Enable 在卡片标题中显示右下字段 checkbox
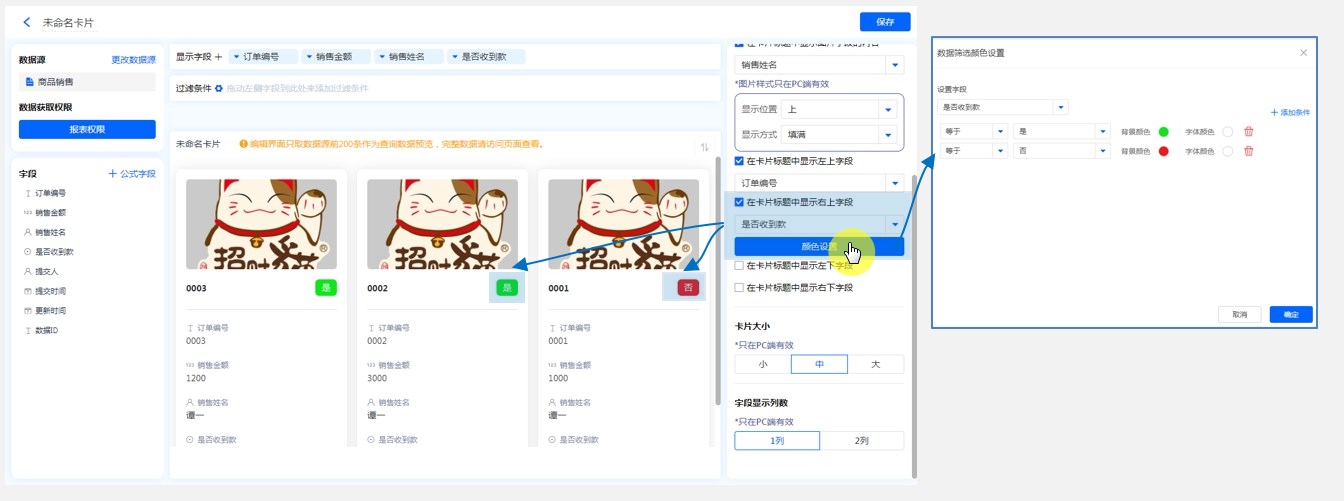The width and height of the screenshot is (1344, 501). click(740, 288)
